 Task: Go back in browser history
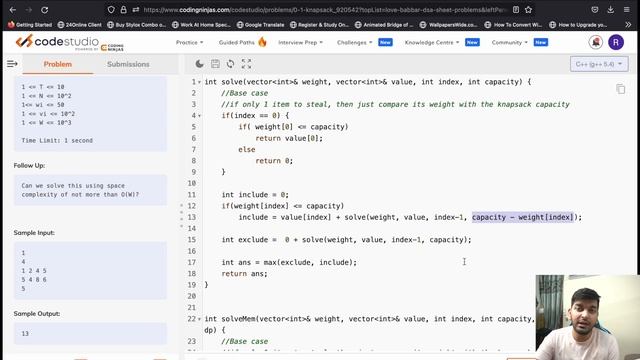click(x=13, y=10)
